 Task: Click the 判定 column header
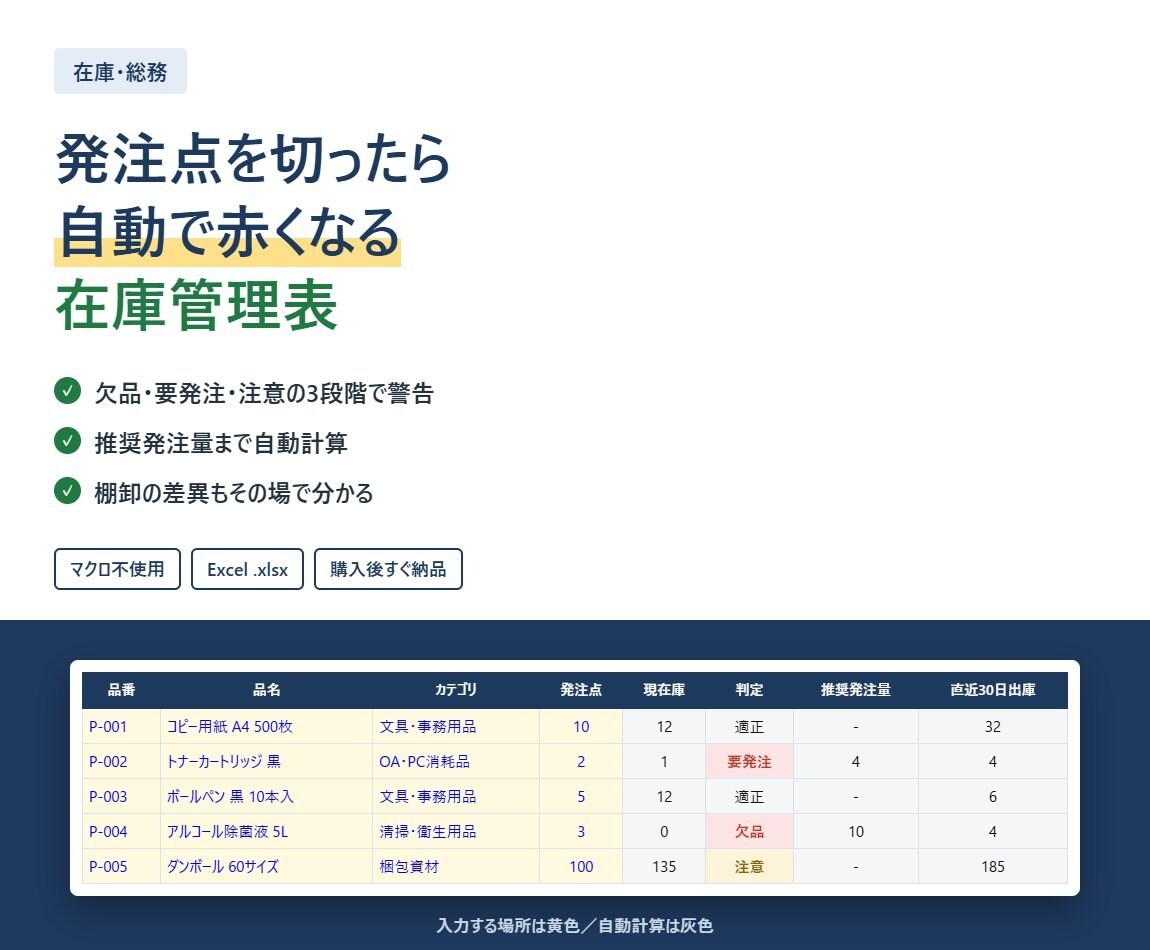coord(749,690)
